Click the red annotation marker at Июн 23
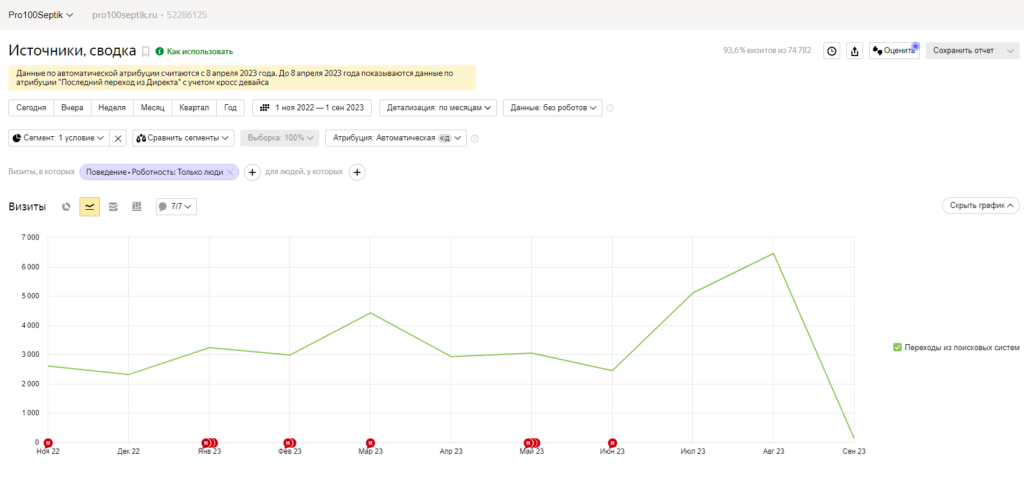The image size is (1024, 487). coord(612,443)
